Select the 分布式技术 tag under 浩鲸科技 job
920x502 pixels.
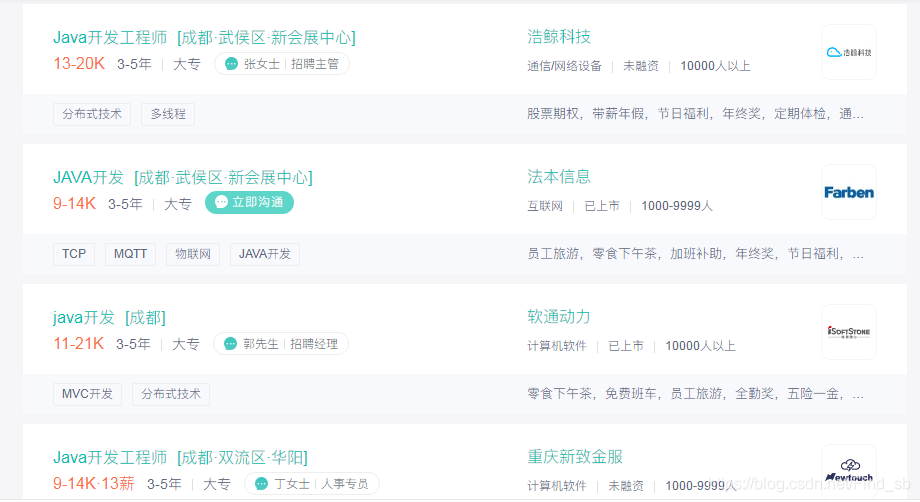pyautogui.click(x=92, y=114)
